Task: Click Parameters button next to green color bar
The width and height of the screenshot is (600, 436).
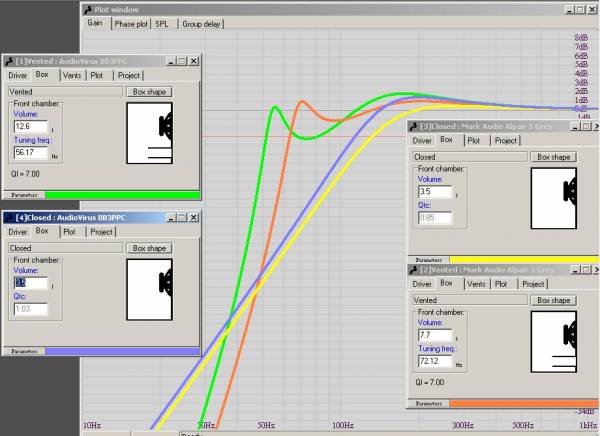Action: pos(24,195)
